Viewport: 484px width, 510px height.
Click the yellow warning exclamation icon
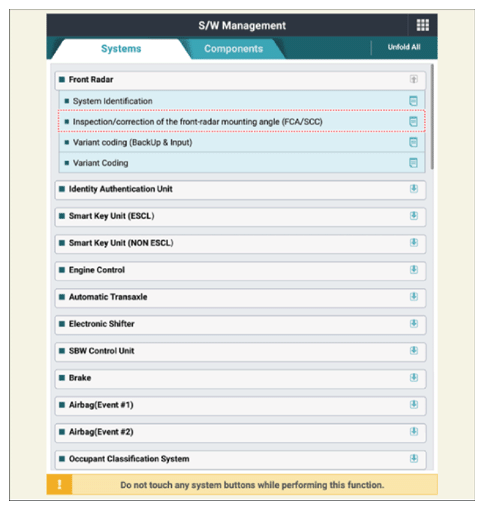[59, 484]
